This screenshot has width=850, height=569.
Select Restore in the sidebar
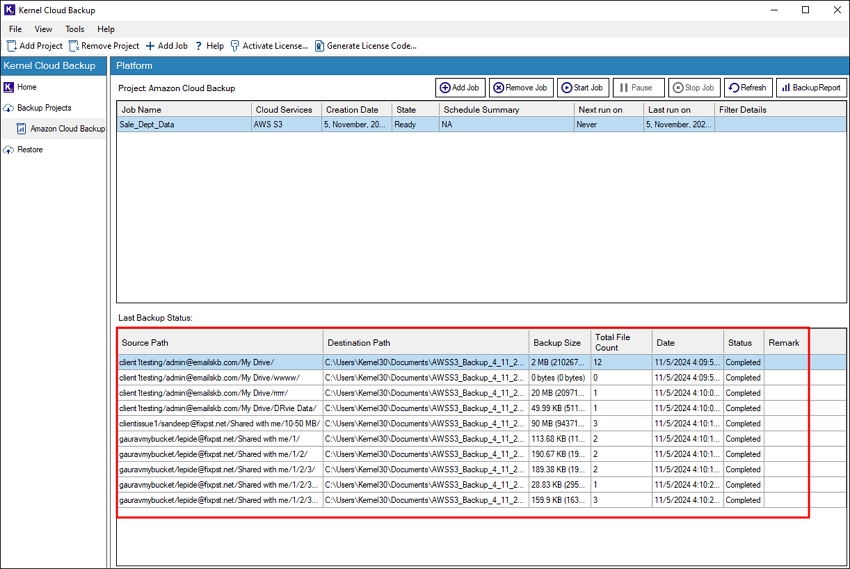click(30, 150)
